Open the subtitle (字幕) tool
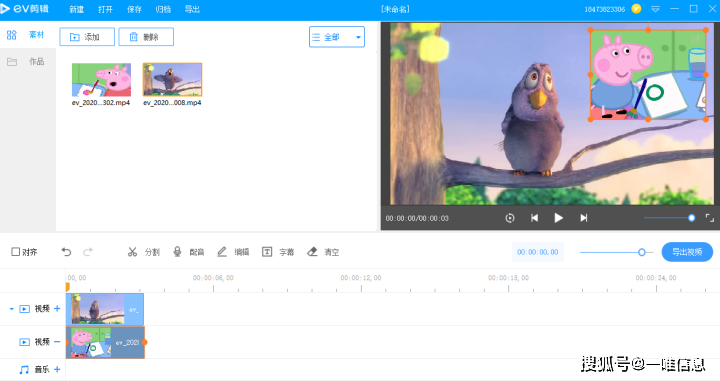The image size is (720, 381). [267, 252]
